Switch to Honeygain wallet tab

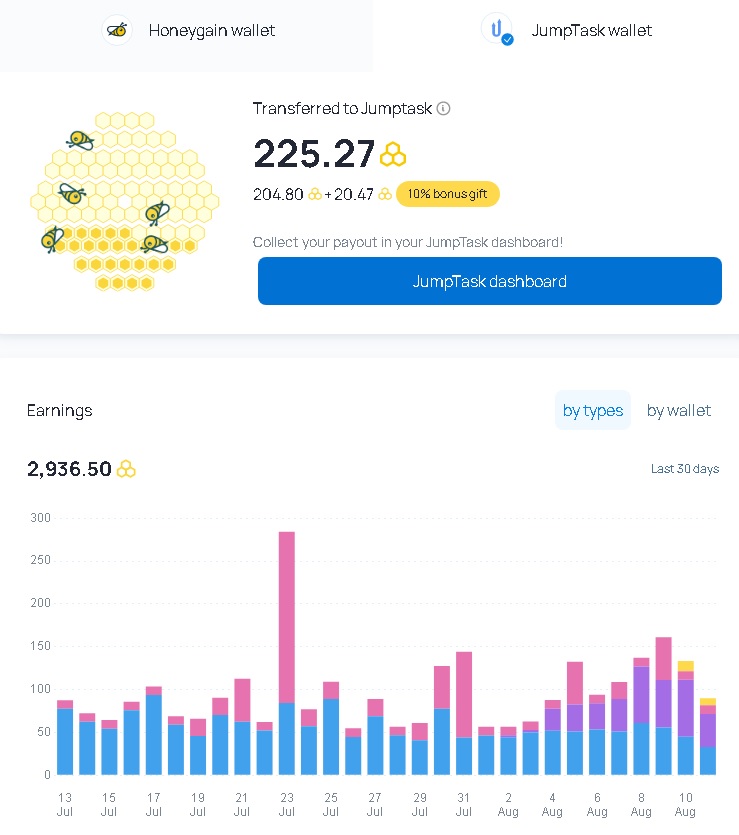click(186, 31)
